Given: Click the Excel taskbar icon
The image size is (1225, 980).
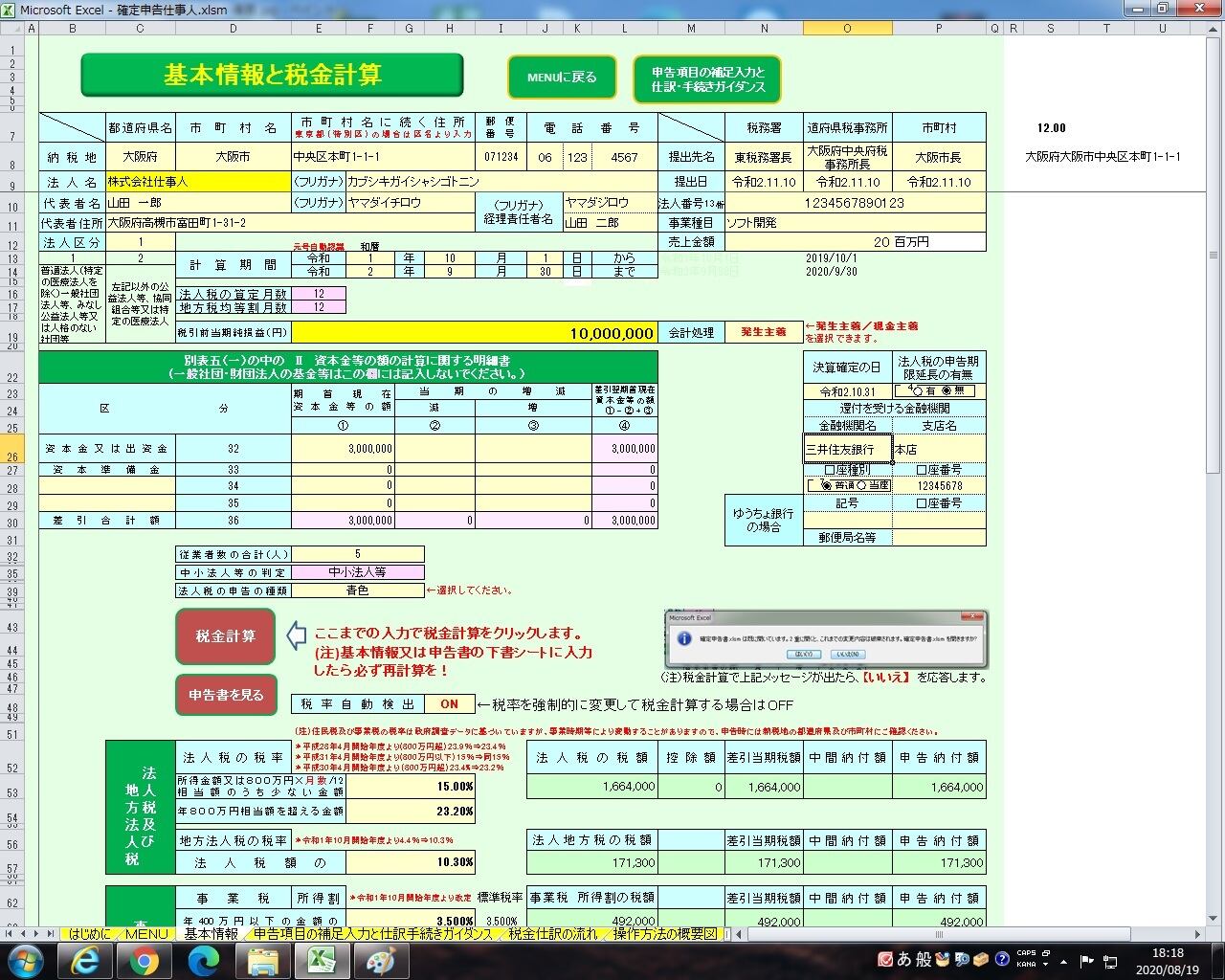Looking at the screenshot, I should (x=322, y=959).
